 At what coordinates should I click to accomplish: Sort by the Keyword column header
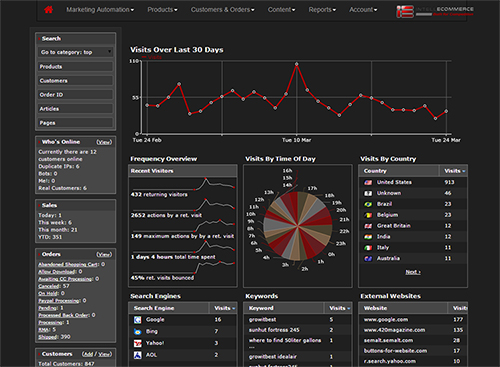click(x=284, y=308)
